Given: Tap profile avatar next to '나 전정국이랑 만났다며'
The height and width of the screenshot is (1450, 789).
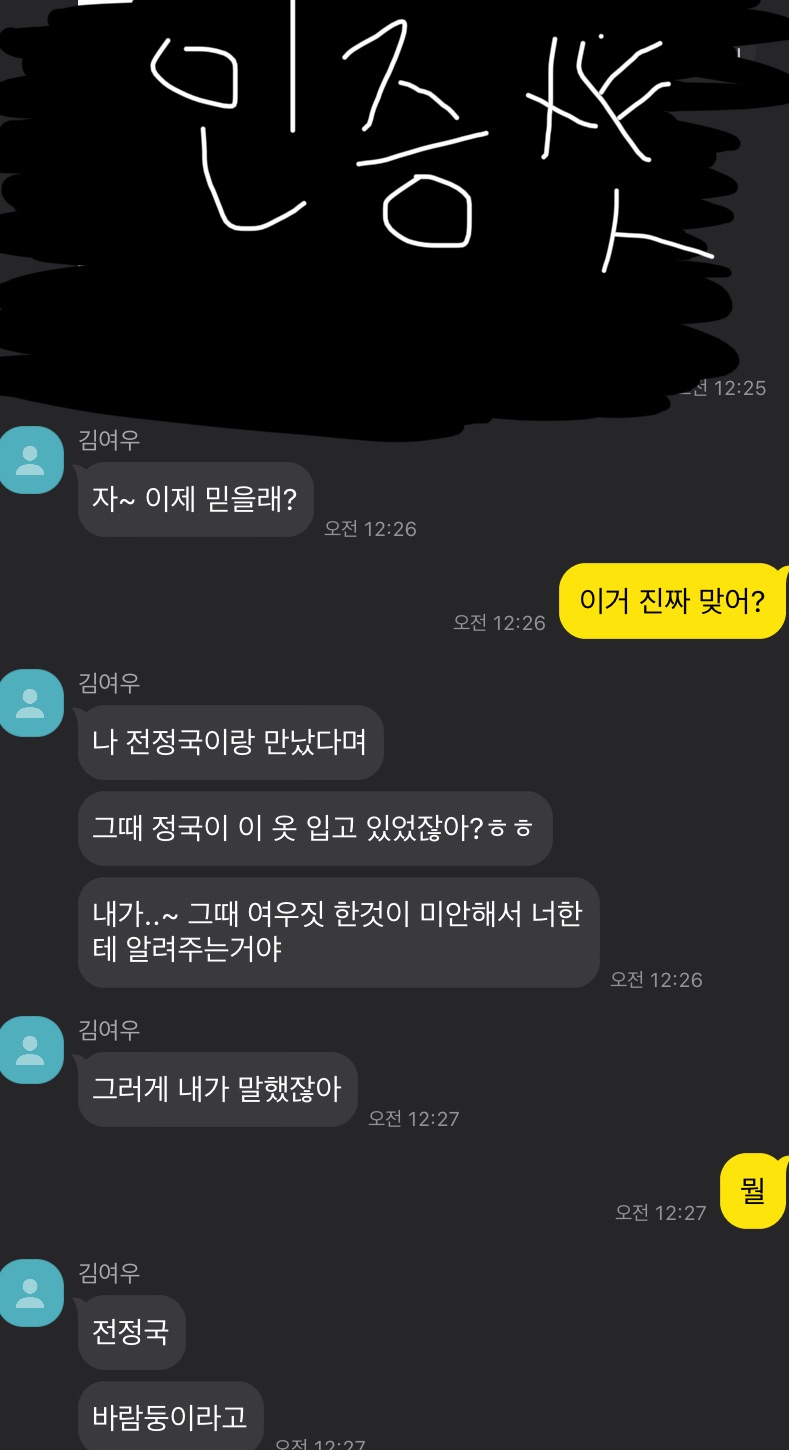Looking at the screenshot, I should tap(31, 703).
